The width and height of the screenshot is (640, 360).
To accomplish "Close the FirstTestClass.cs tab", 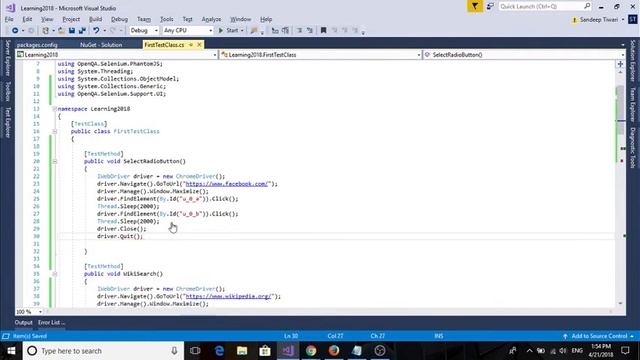I will pos(199,45).
